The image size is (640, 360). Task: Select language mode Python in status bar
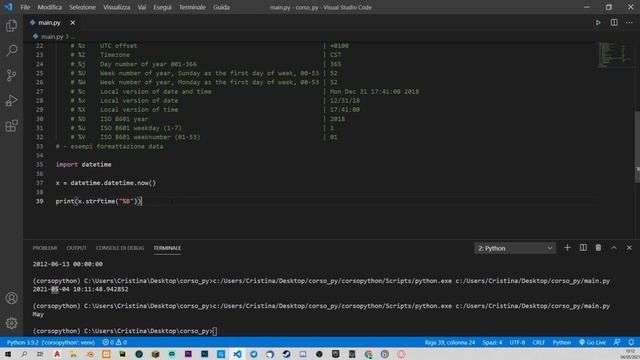(x=562, y=342)
